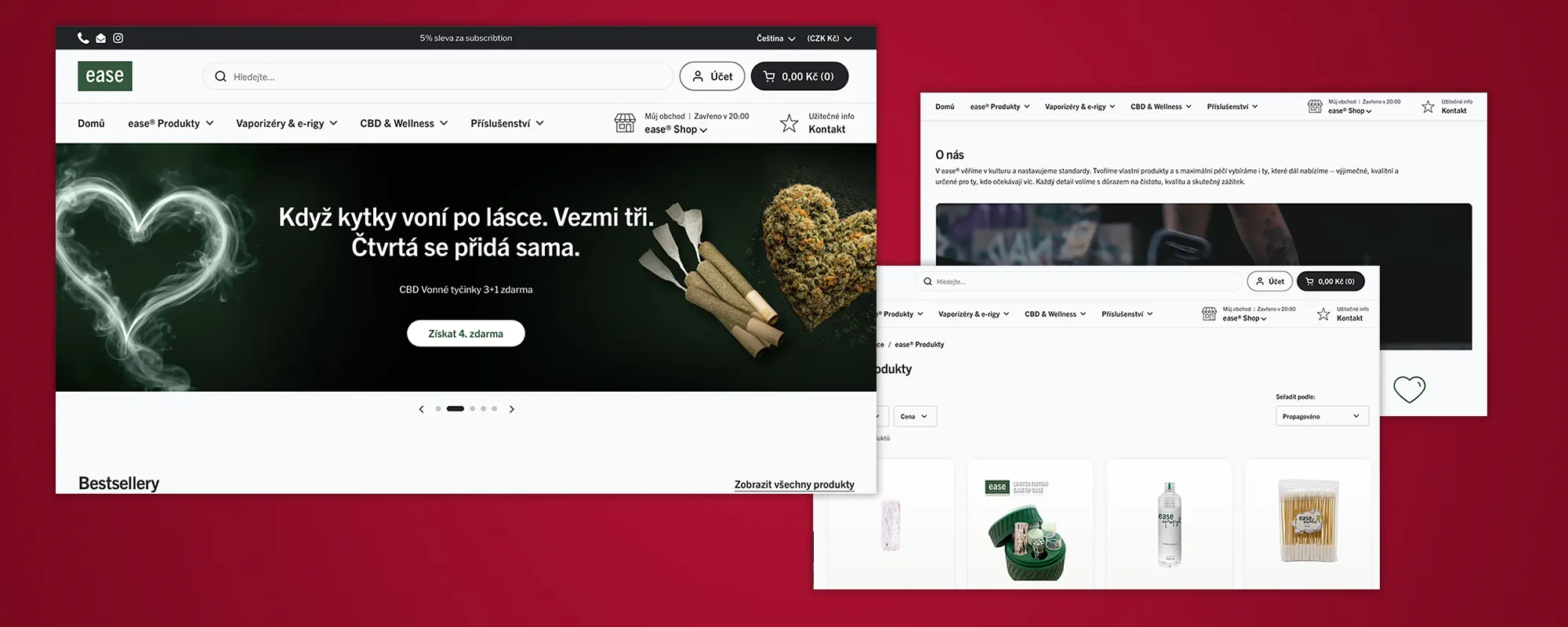Screen dimensions: 1568x627
Task: Open Cena filter dropdown in products window
Action: pyautogui.click(x=915, y=416)
